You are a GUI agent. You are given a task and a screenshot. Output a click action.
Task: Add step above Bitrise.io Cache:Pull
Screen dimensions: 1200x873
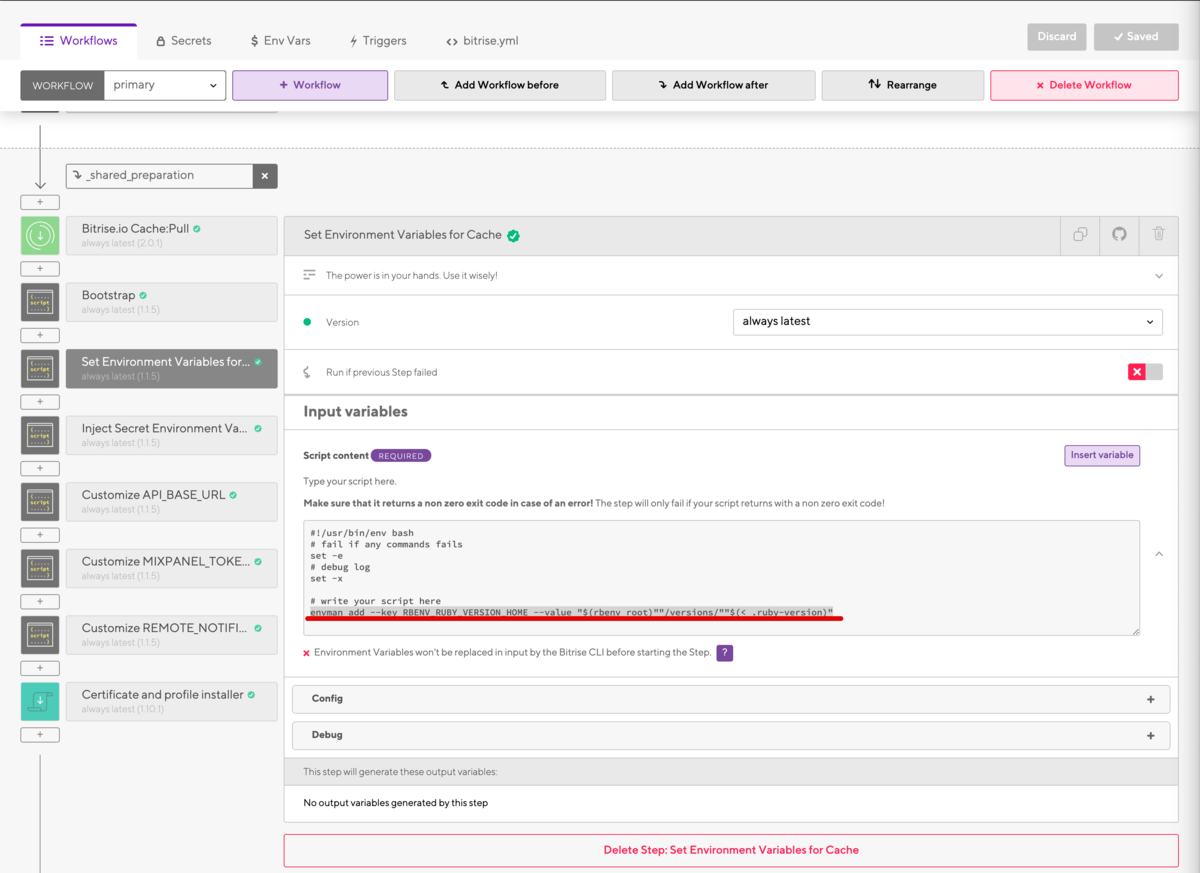40,202
